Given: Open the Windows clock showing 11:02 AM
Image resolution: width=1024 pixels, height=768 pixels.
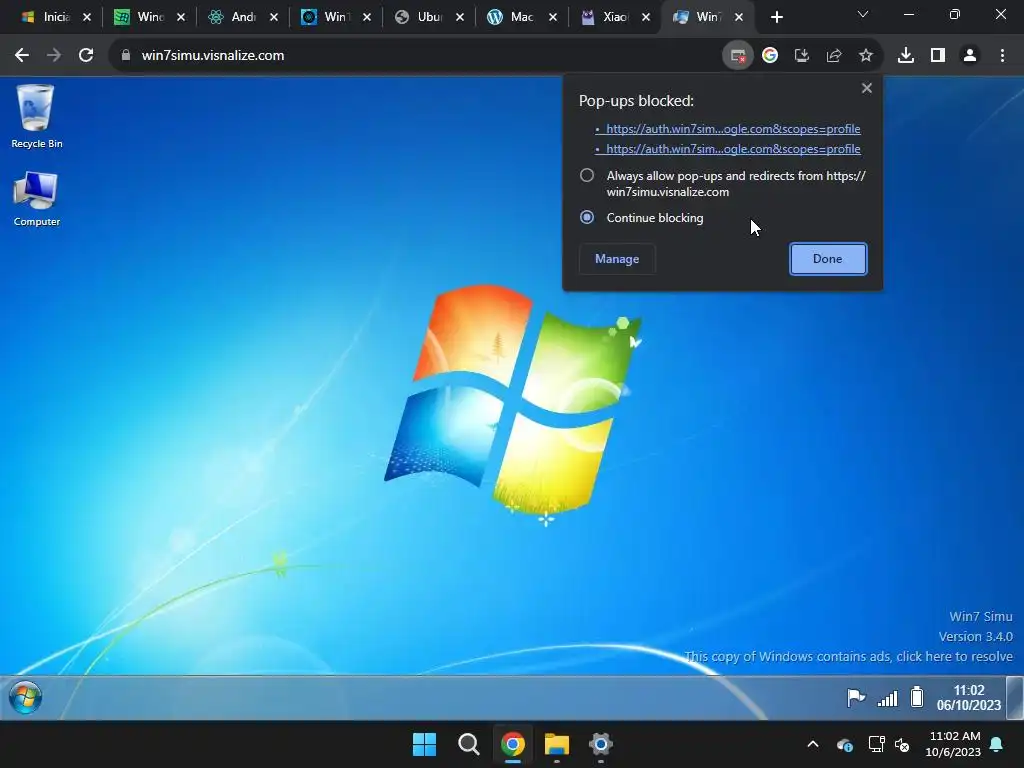Looking at the screenshot, I should click(x=953, y=744).
